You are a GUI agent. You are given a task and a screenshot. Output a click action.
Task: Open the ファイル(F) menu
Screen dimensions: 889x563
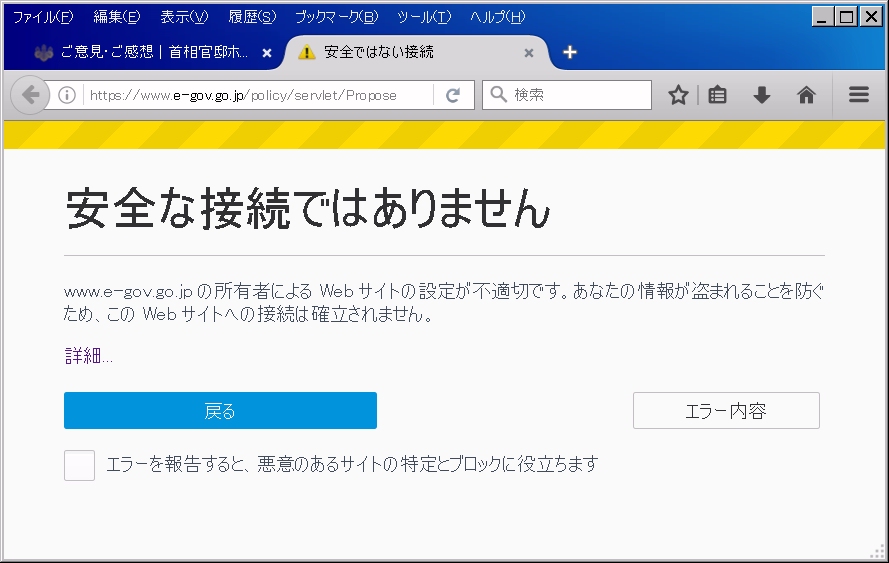(43, 17)
